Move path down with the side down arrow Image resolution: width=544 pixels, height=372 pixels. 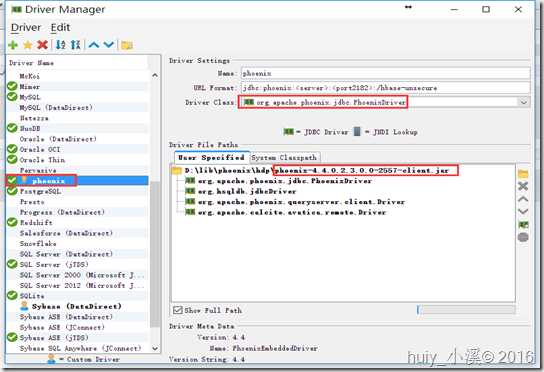(523, 211)
